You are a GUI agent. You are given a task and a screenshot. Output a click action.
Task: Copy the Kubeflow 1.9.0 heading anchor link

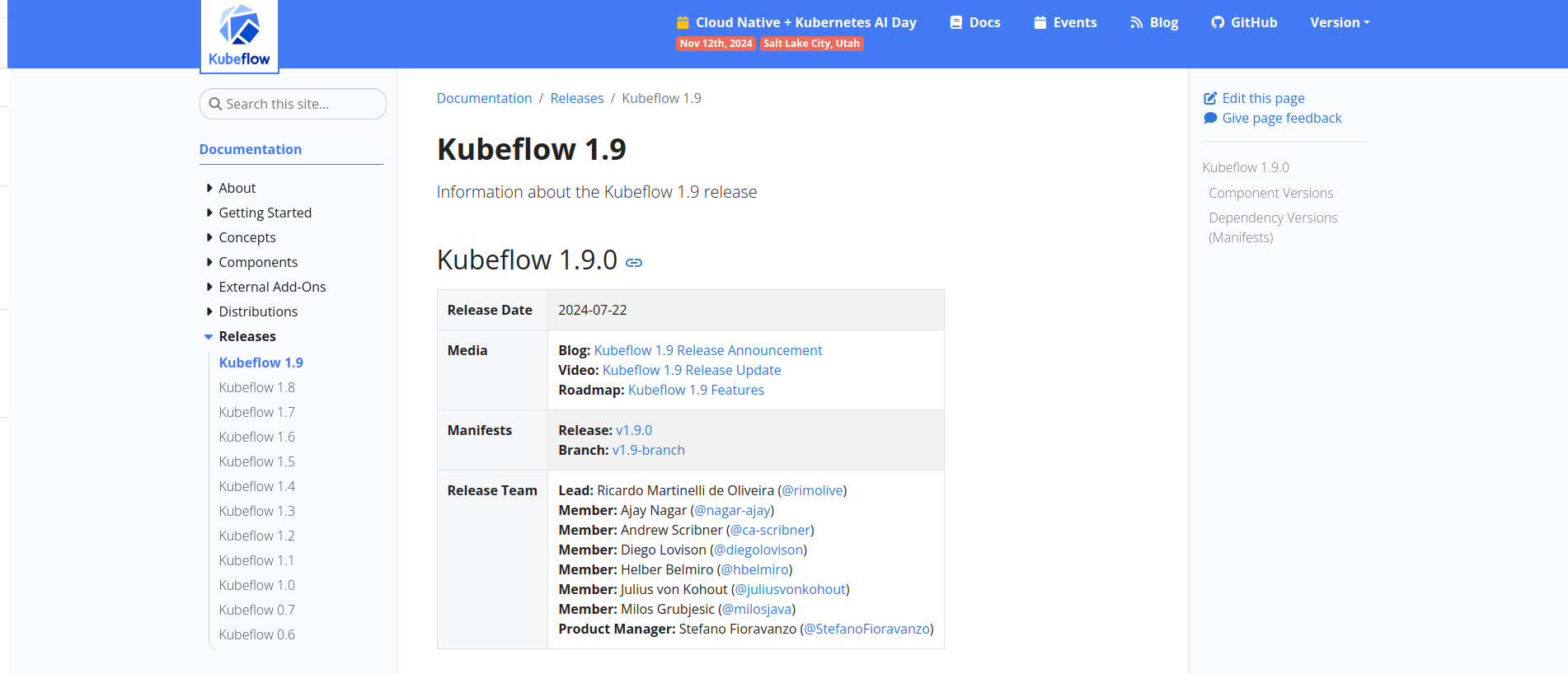tap(634, 263)
